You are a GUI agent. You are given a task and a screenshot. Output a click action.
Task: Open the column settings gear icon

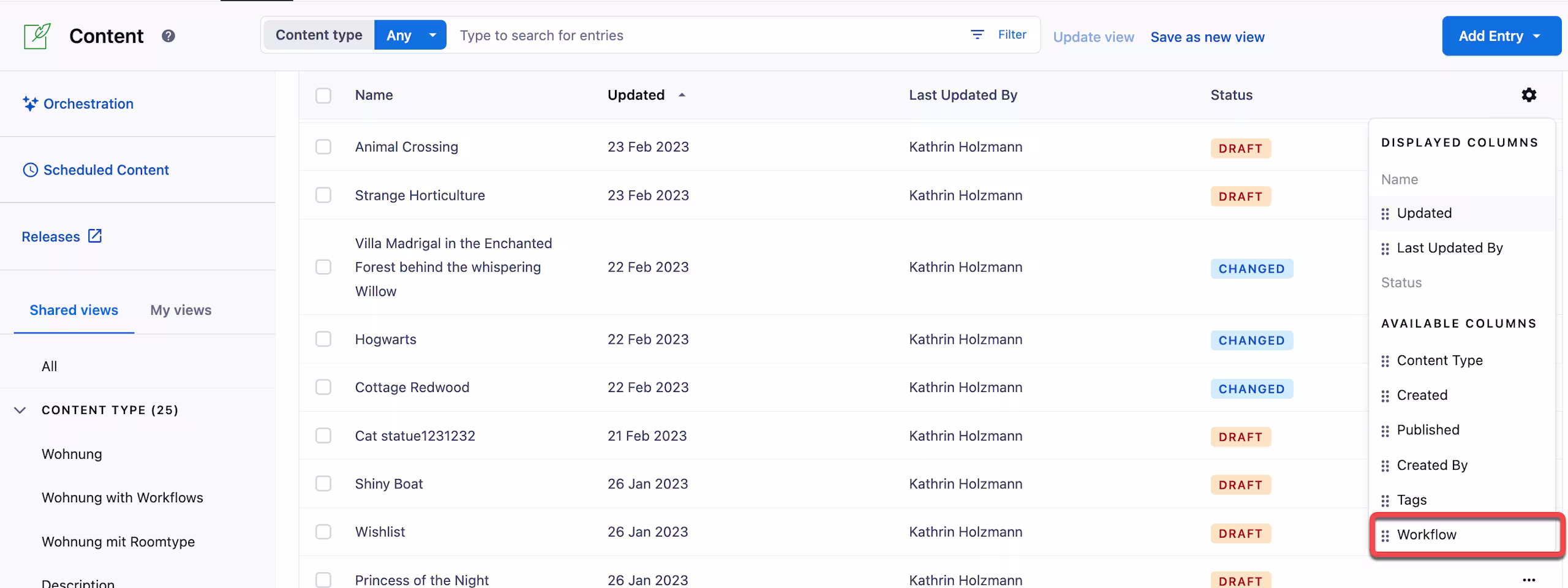[1529, 95]
